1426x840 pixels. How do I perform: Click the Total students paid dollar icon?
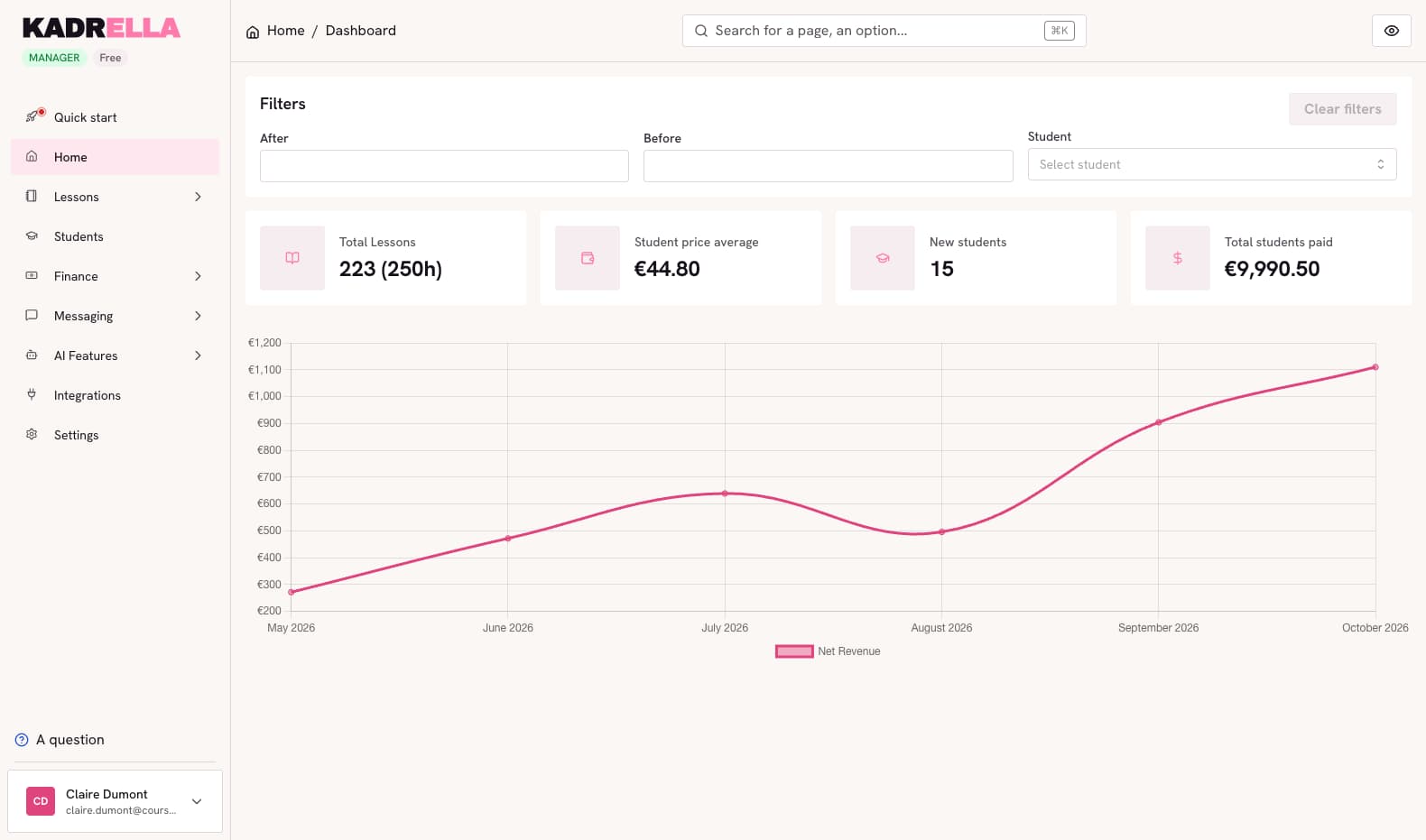click(x=1178, y=258)
